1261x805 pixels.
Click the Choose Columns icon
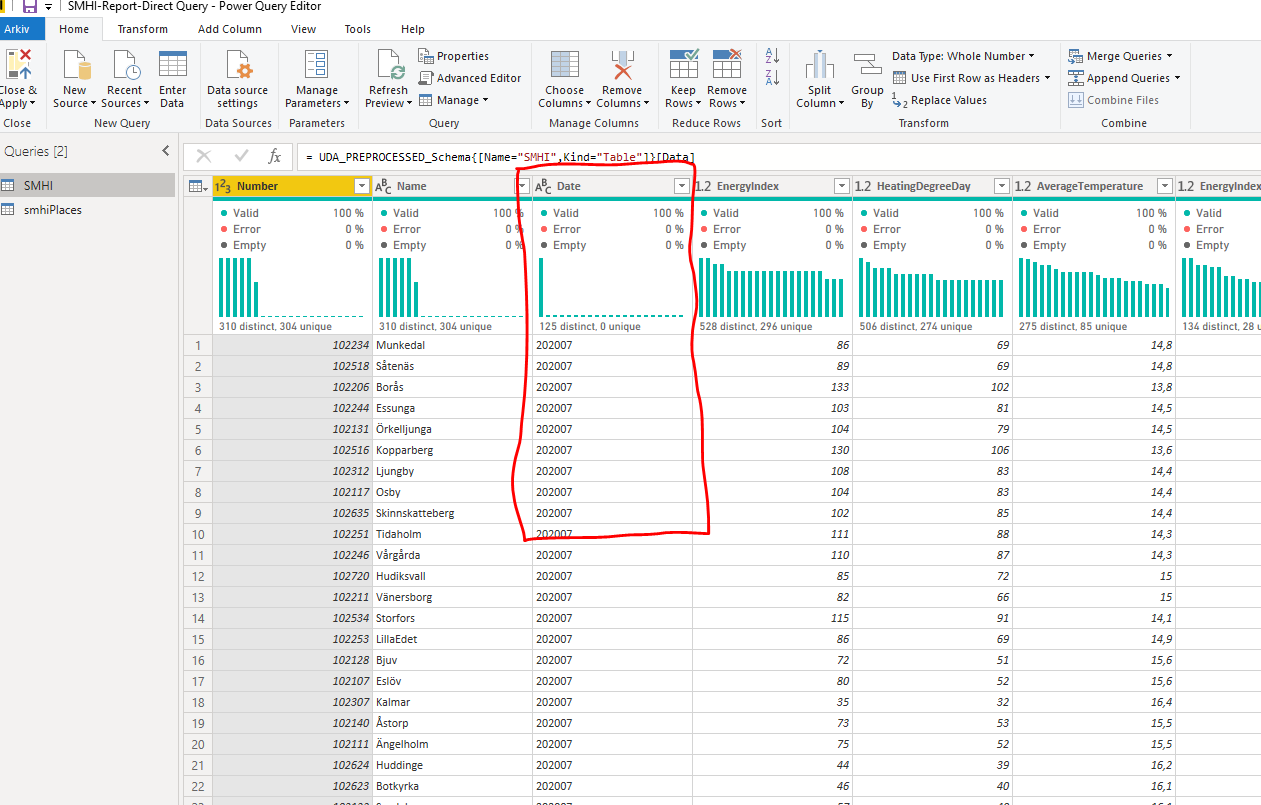point(565,65)
